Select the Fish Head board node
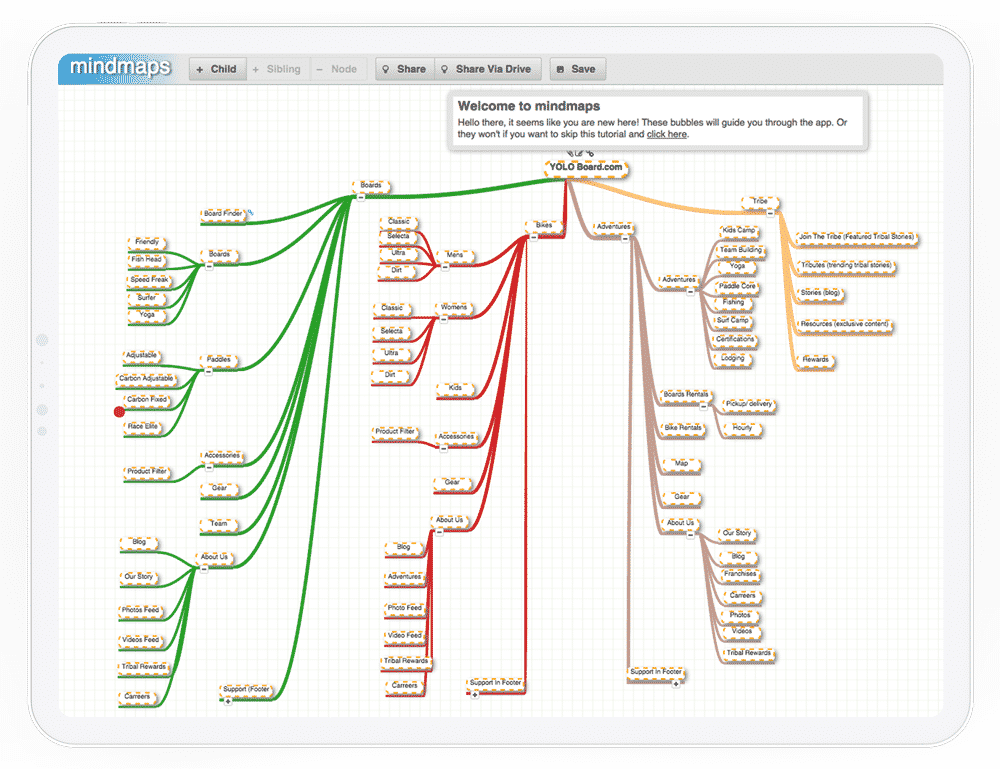This screenshot has width=1000, height=769. tap(146, 259)
